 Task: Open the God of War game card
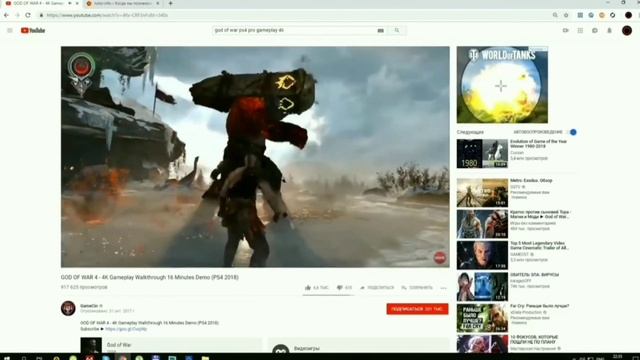(x=171, y=345)
